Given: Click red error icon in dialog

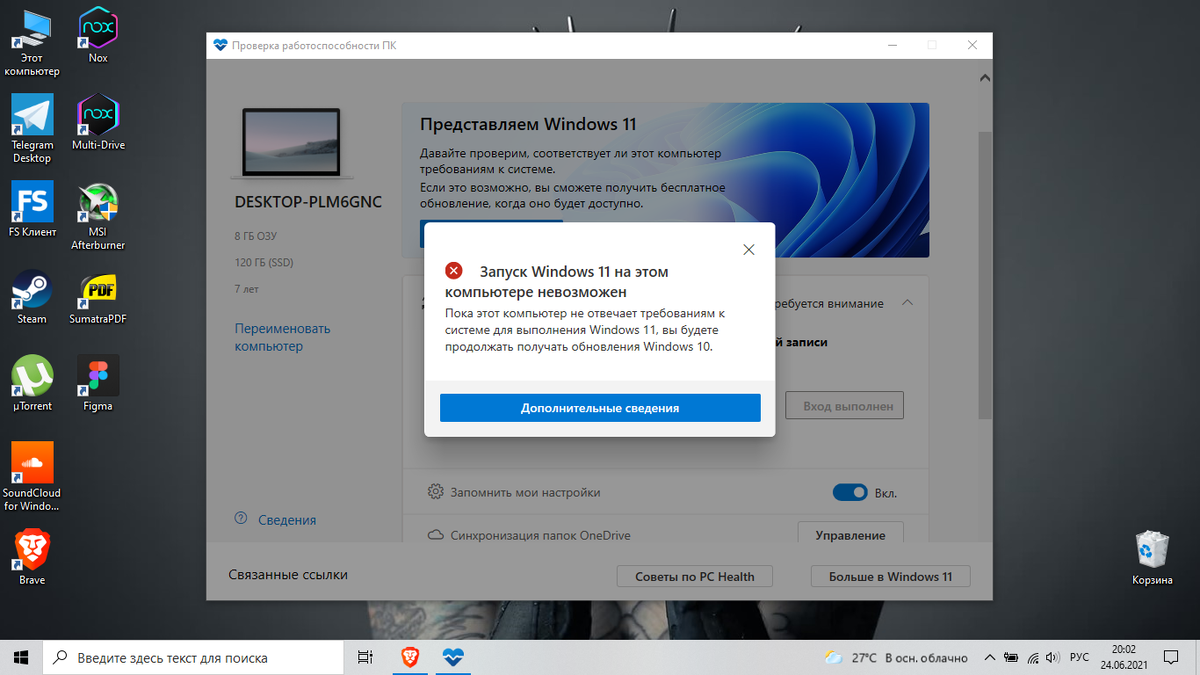Looking at the screenshot, I should pyautogui.click(x=454, y=271).
